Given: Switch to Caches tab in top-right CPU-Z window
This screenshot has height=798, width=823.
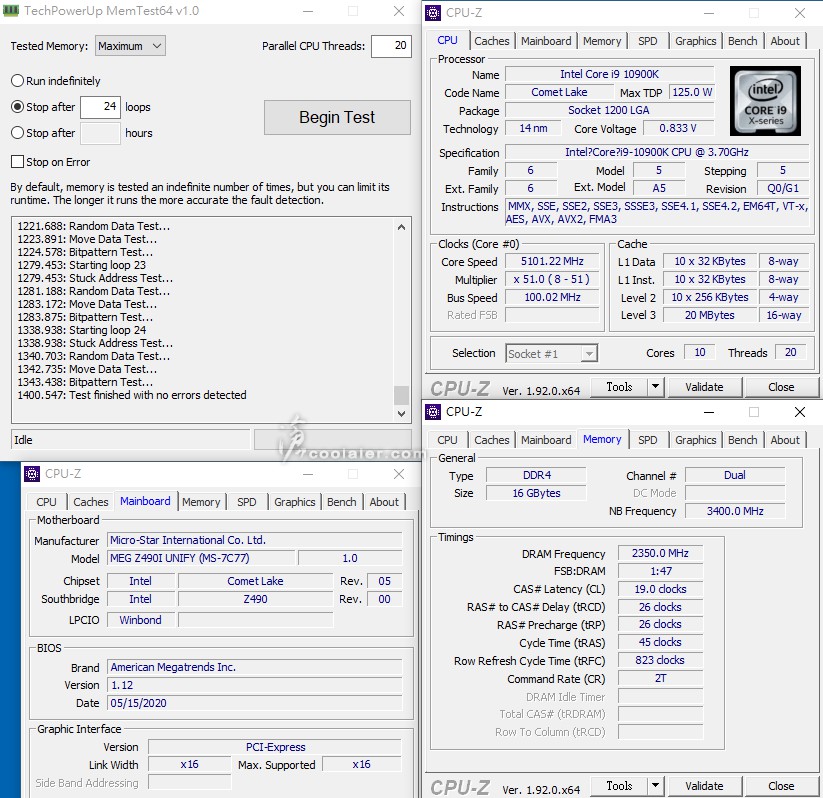Looking at the screenshot, I should [491, 41].
